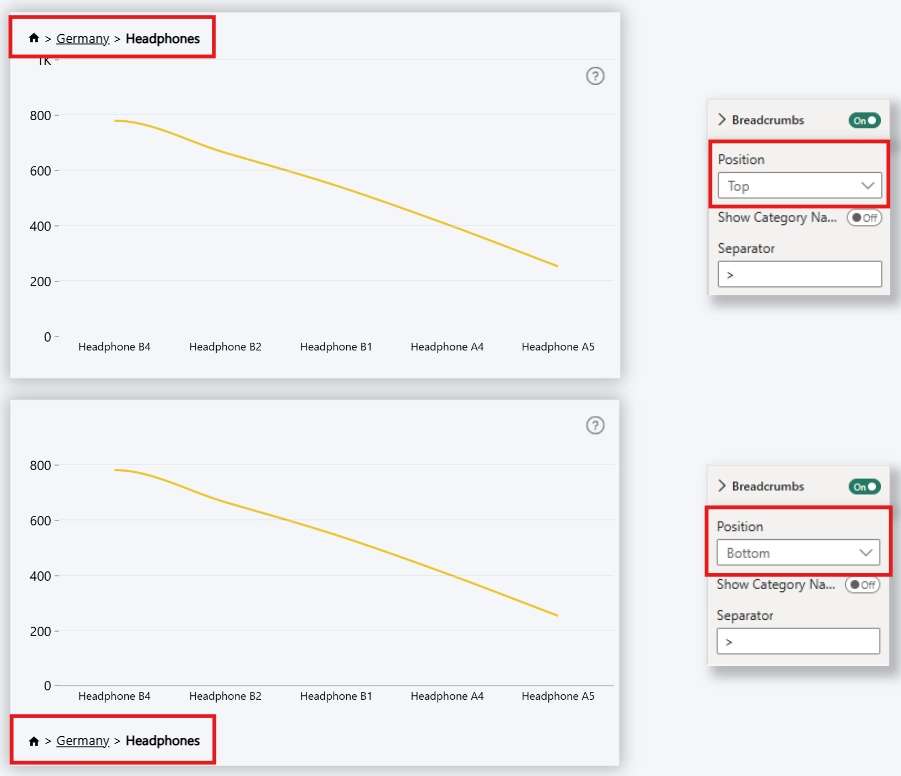Click Headphone A4 label on top chart
The height and width of the screenshot is (776, 901).
pos(447,347)
